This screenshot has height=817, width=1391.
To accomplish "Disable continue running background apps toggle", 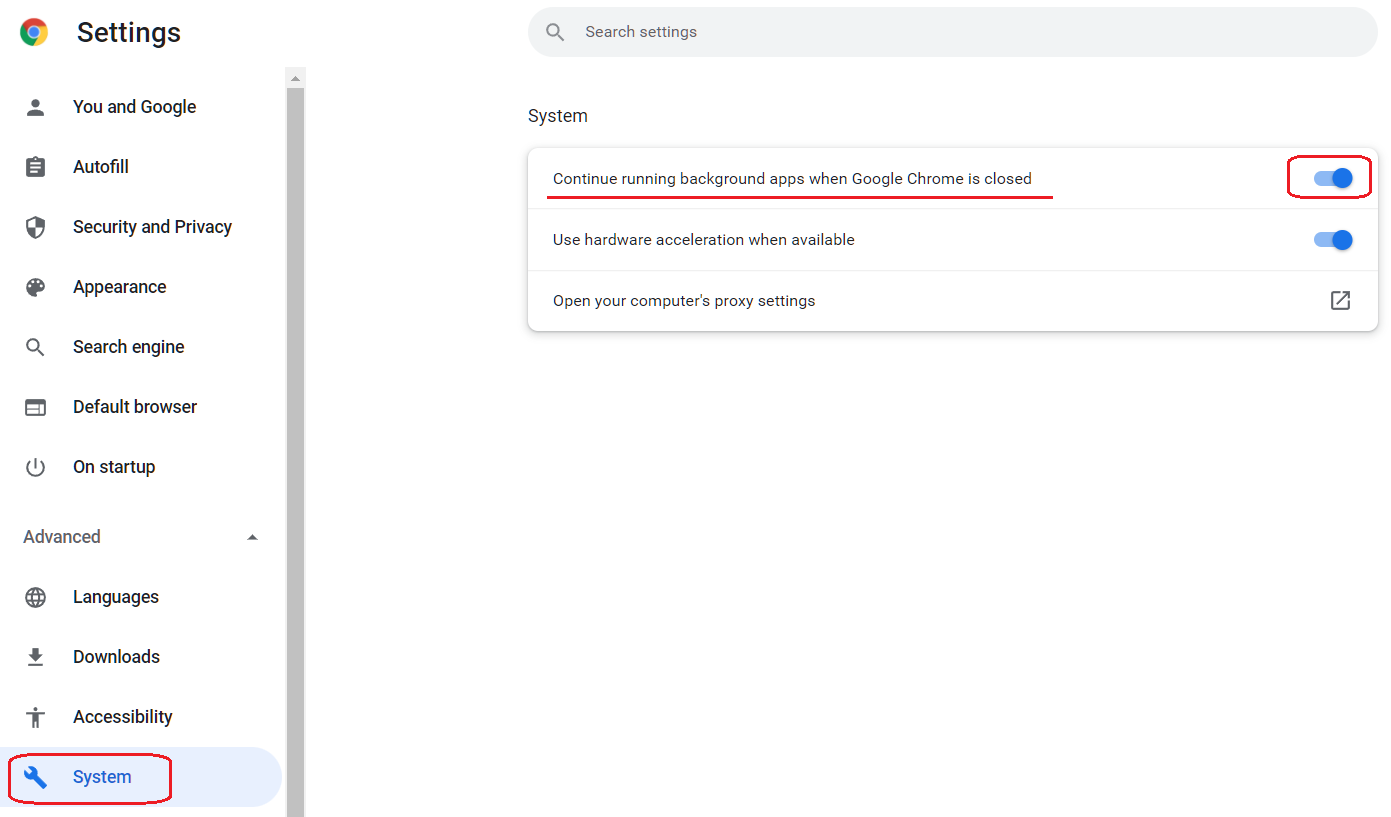I will (1333, 178).
